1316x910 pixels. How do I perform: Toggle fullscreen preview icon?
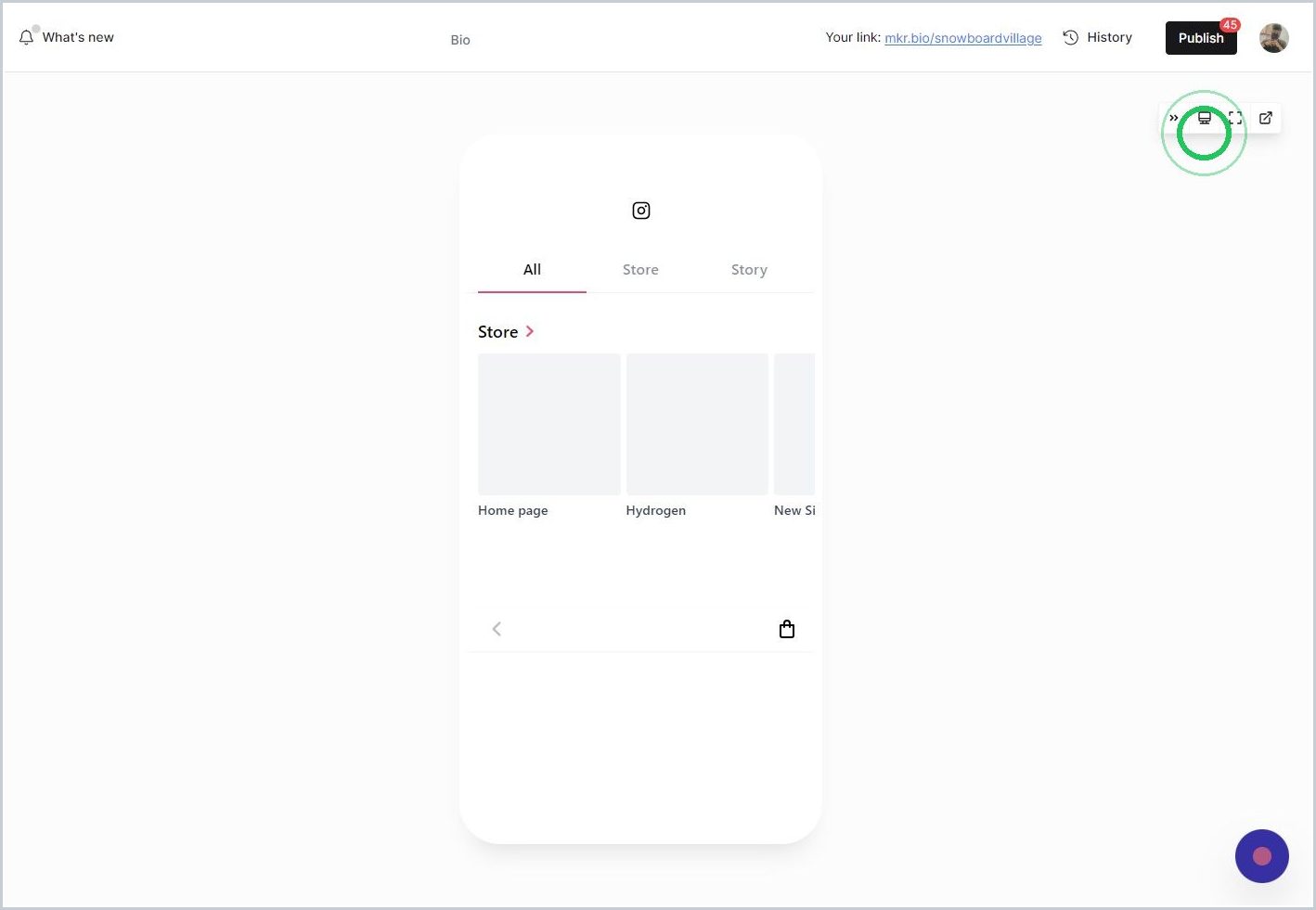1235,118
